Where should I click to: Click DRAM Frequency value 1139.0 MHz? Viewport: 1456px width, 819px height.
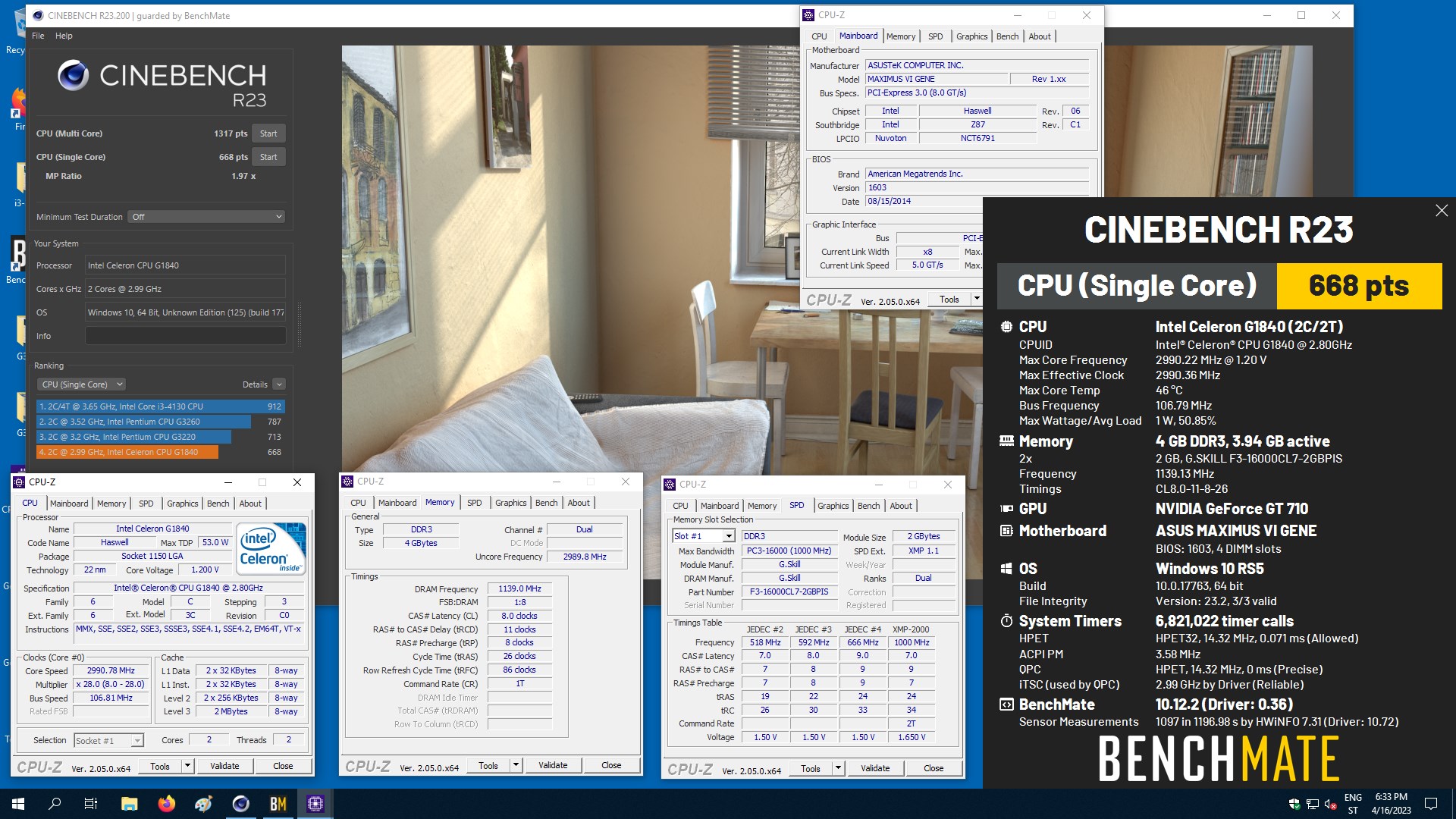pos(519,589)
